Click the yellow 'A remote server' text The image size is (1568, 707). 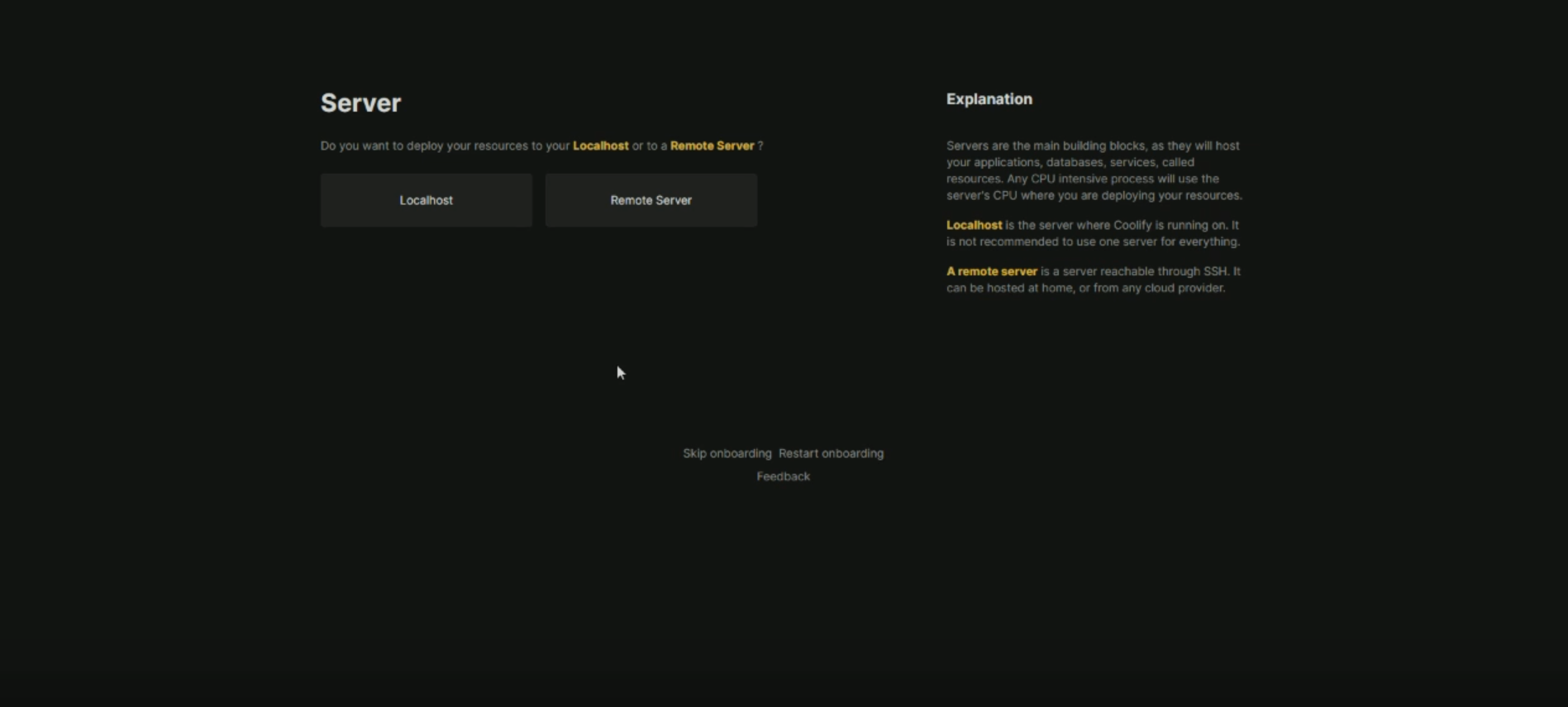(991, 271)
